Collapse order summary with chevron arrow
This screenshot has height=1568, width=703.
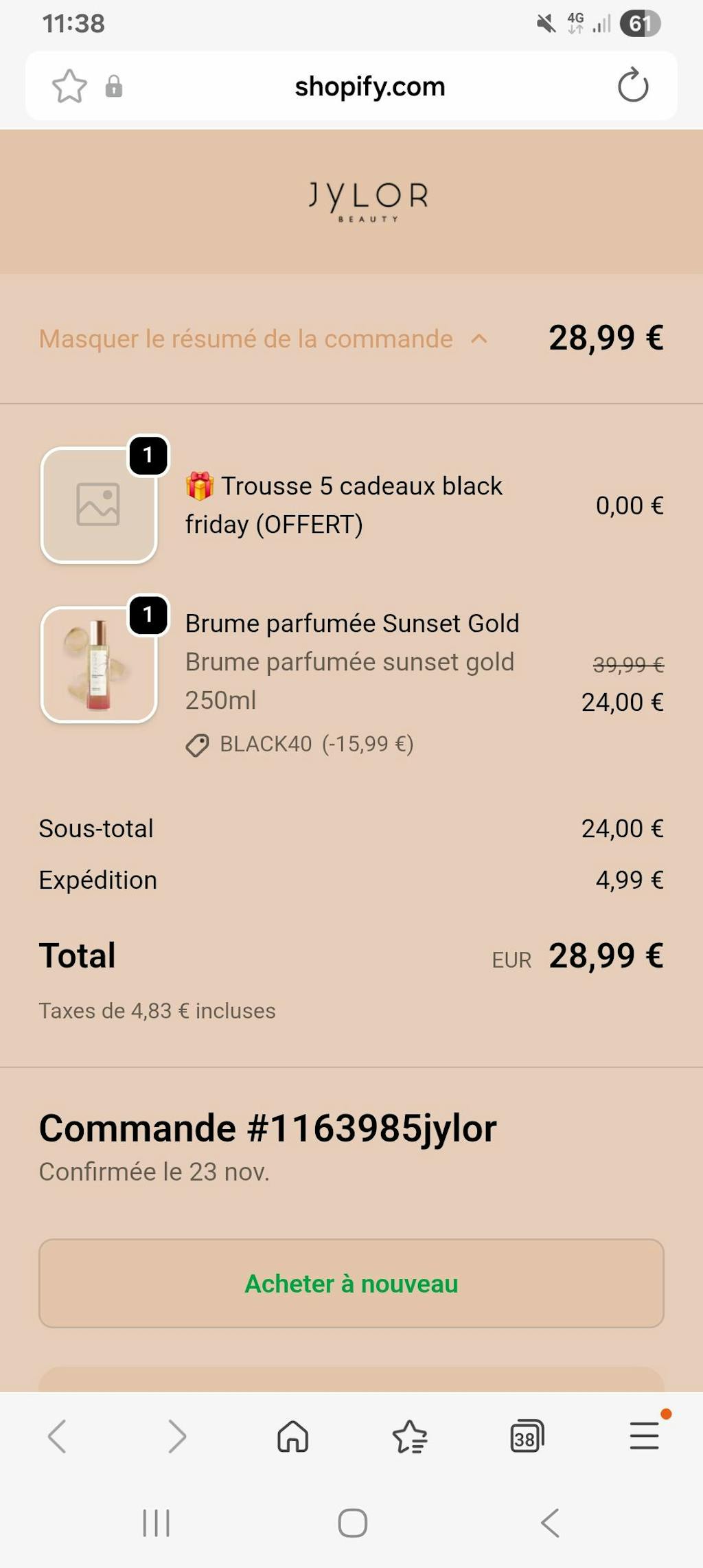click(x=479, y=339)
